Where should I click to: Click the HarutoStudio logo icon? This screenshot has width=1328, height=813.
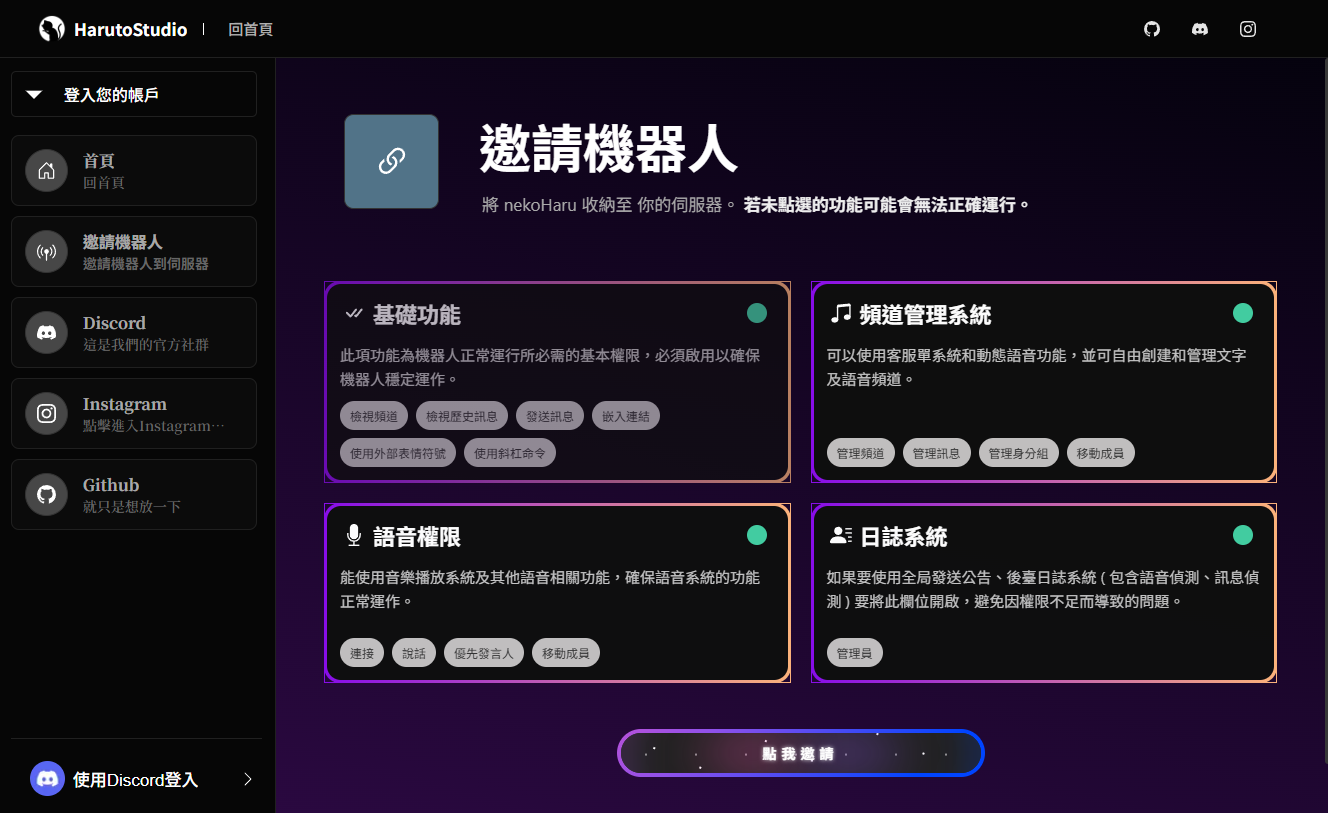(x=51, y=29)
